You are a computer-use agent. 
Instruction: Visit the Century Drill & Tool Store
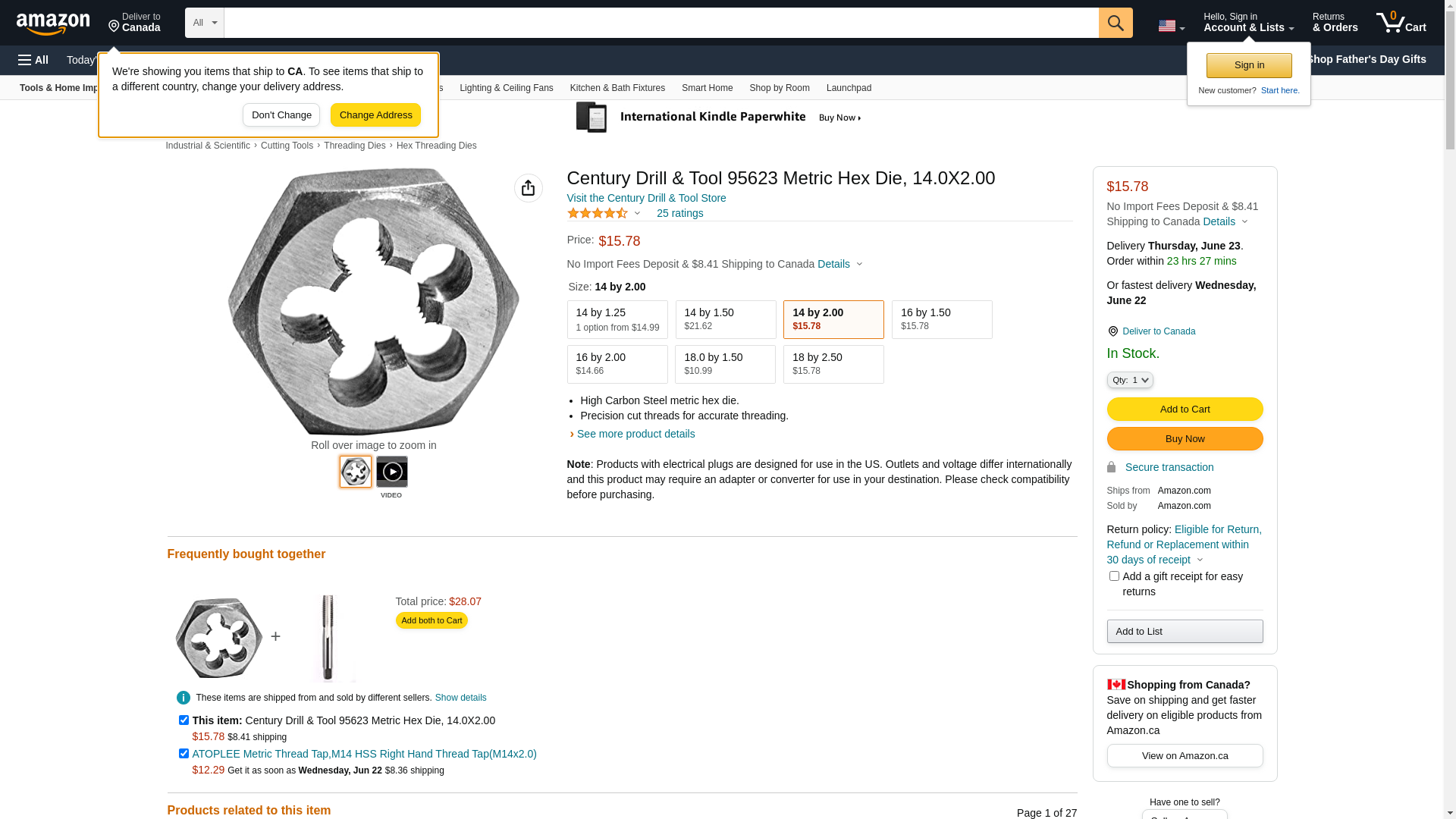coord(646,198)
